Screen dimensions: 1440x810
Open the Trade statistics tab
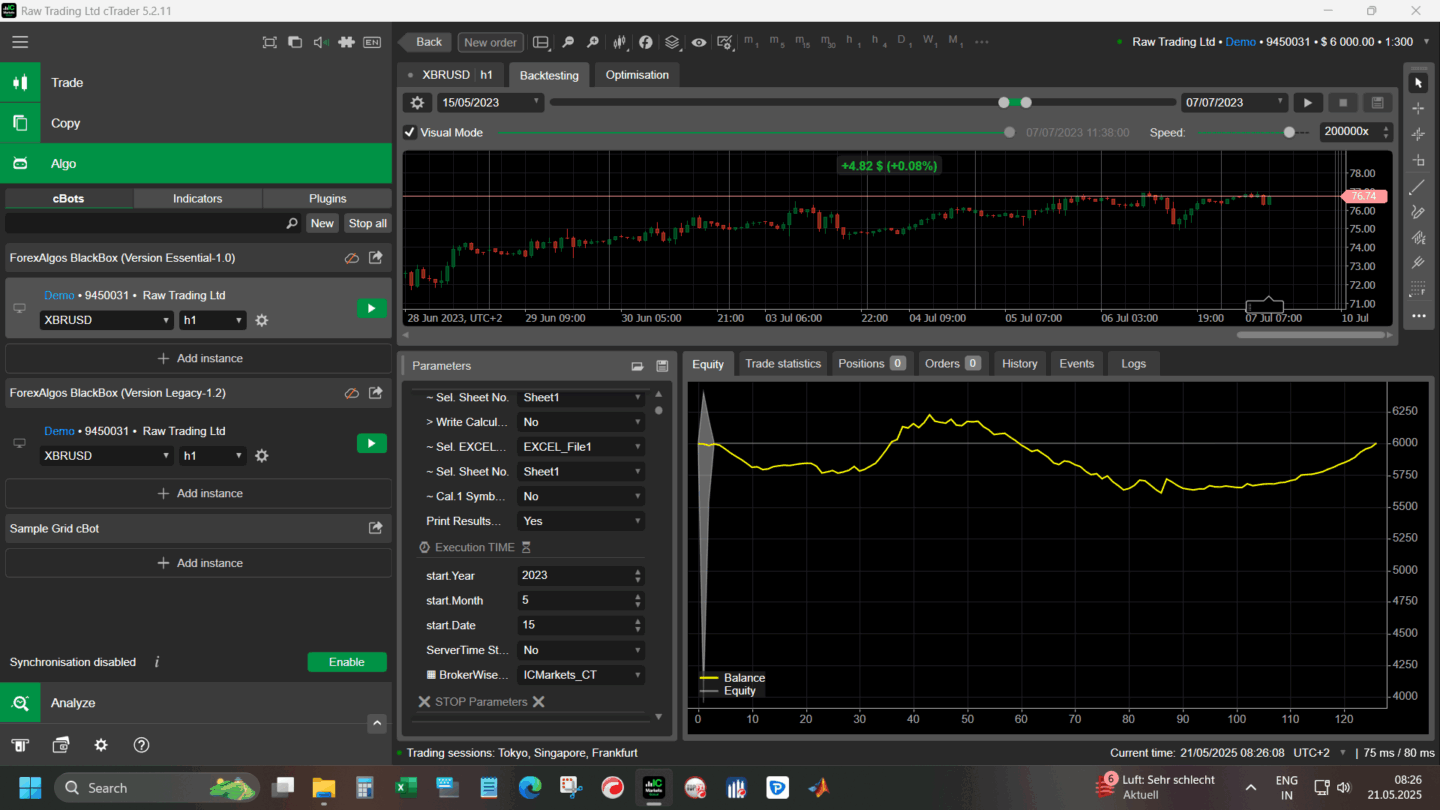[x=782, y=364]
